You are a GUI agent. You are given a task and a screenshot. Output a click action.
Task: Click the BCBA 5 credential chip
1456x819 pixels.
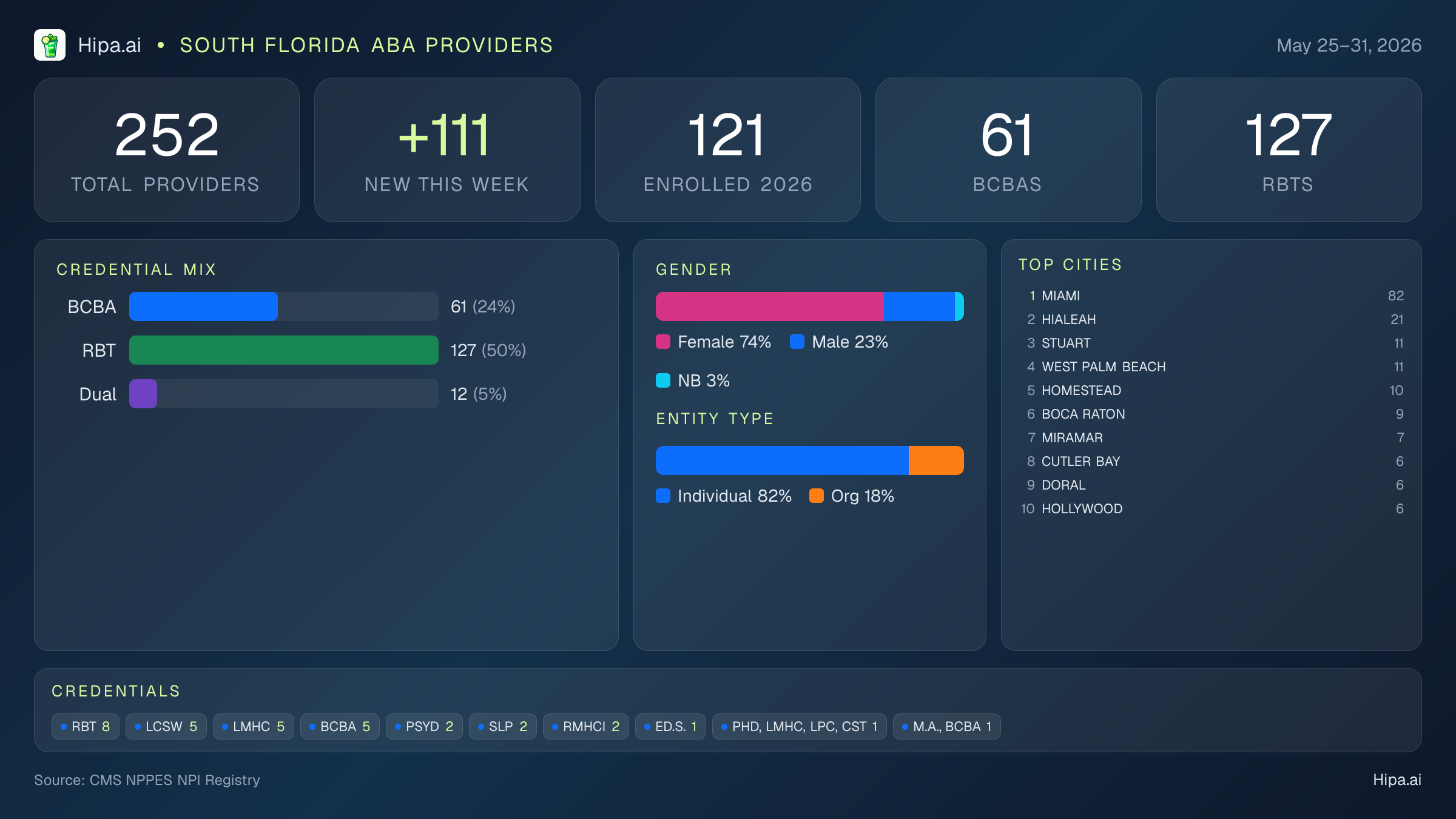[340, 726]
